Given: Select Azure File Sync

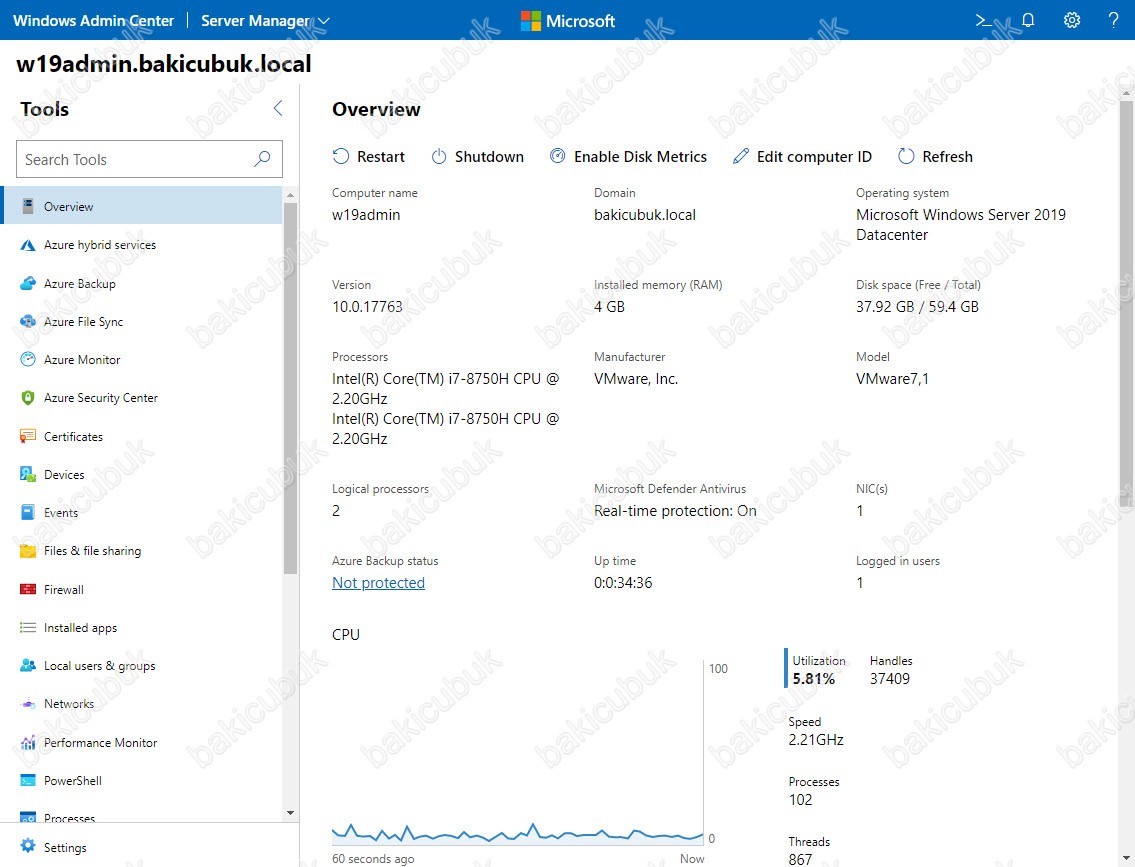Looking at the screenshot, I should (142, 321).
